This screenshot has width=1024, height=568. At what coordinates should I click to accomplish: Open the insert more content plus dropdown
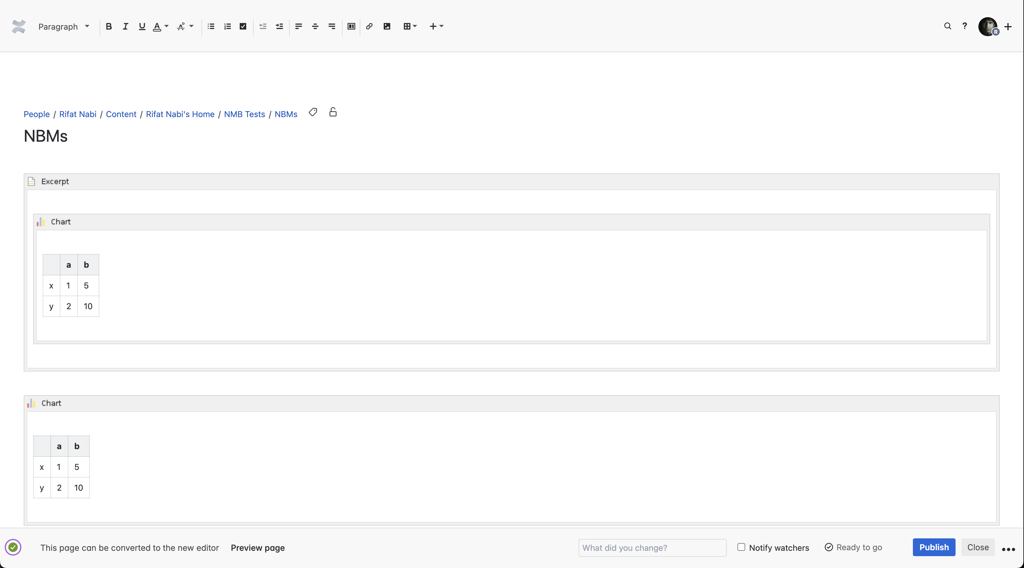click(x=436, y=27)
